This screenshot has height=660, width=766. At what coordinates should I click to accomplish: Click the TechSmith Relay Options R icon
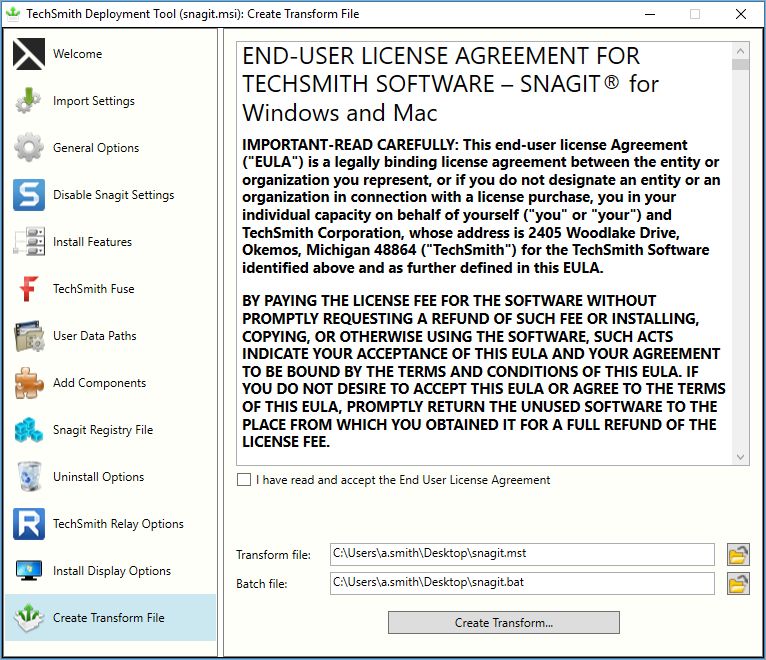point(29,524)
